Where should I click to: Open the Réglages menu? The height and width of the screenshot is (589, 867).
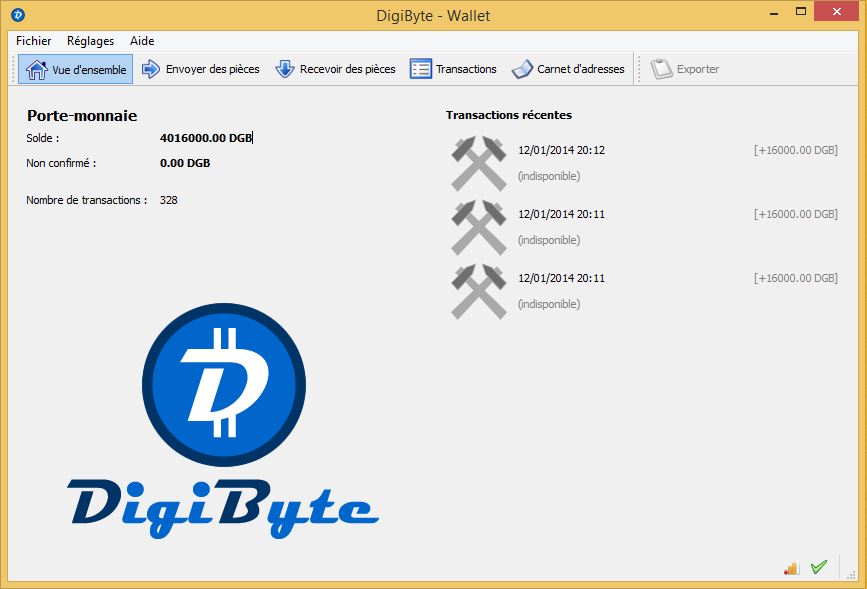pos(90,41)
